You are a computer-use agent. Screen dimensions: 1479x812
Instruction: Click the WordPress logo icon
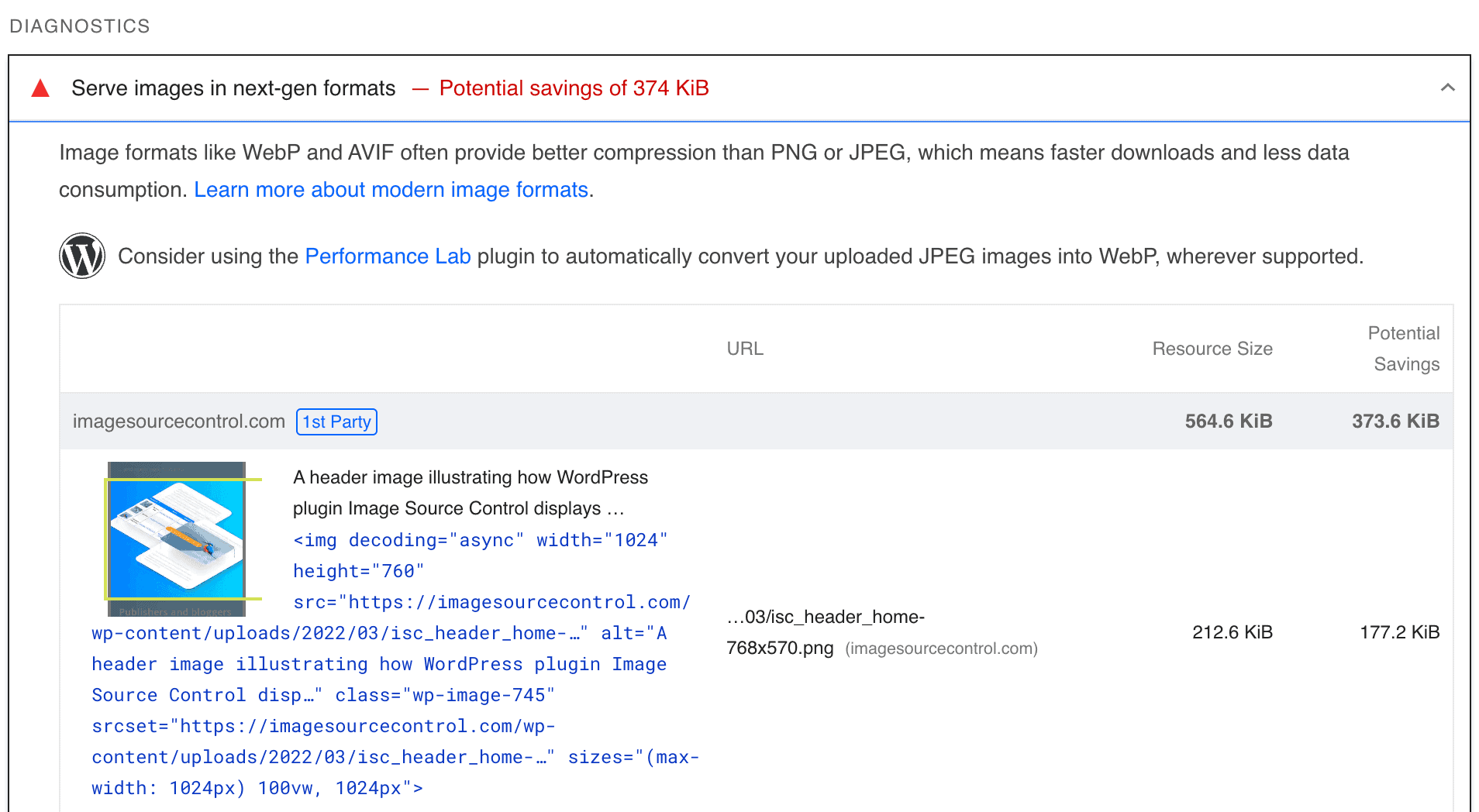coord(82,256)
